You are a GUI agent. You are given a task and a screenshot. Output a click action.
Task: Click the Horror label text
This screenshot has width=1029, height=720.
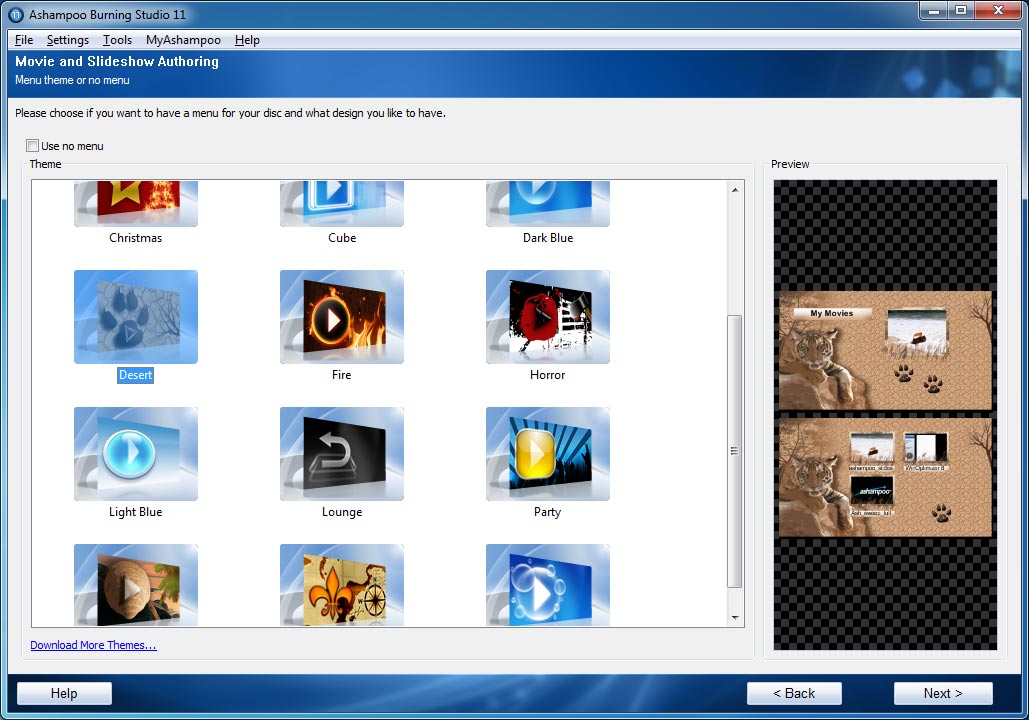[547, 375]
